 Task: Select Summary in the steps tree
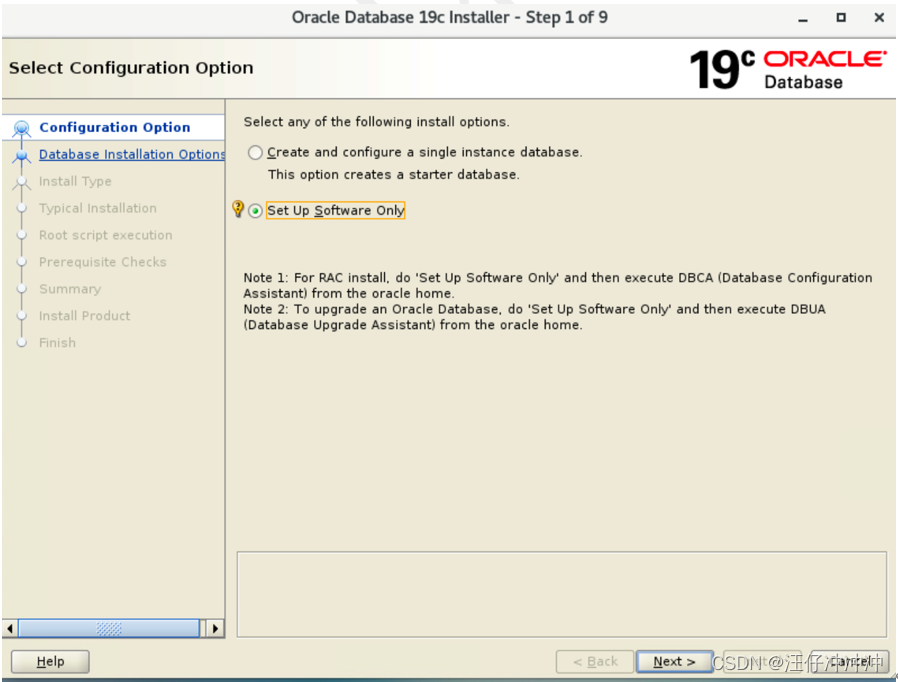[x=69, y=289]
